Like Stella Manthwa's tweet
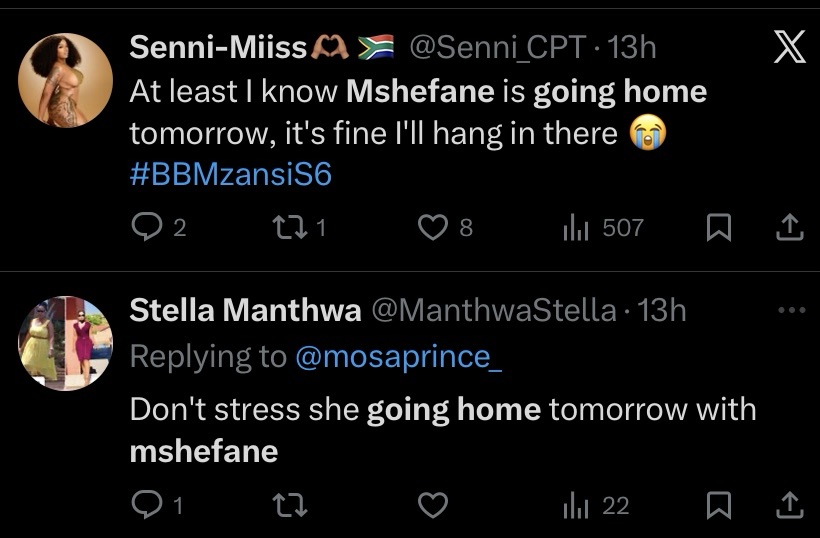This screenshot has height=538, width=820. [432, 506]
